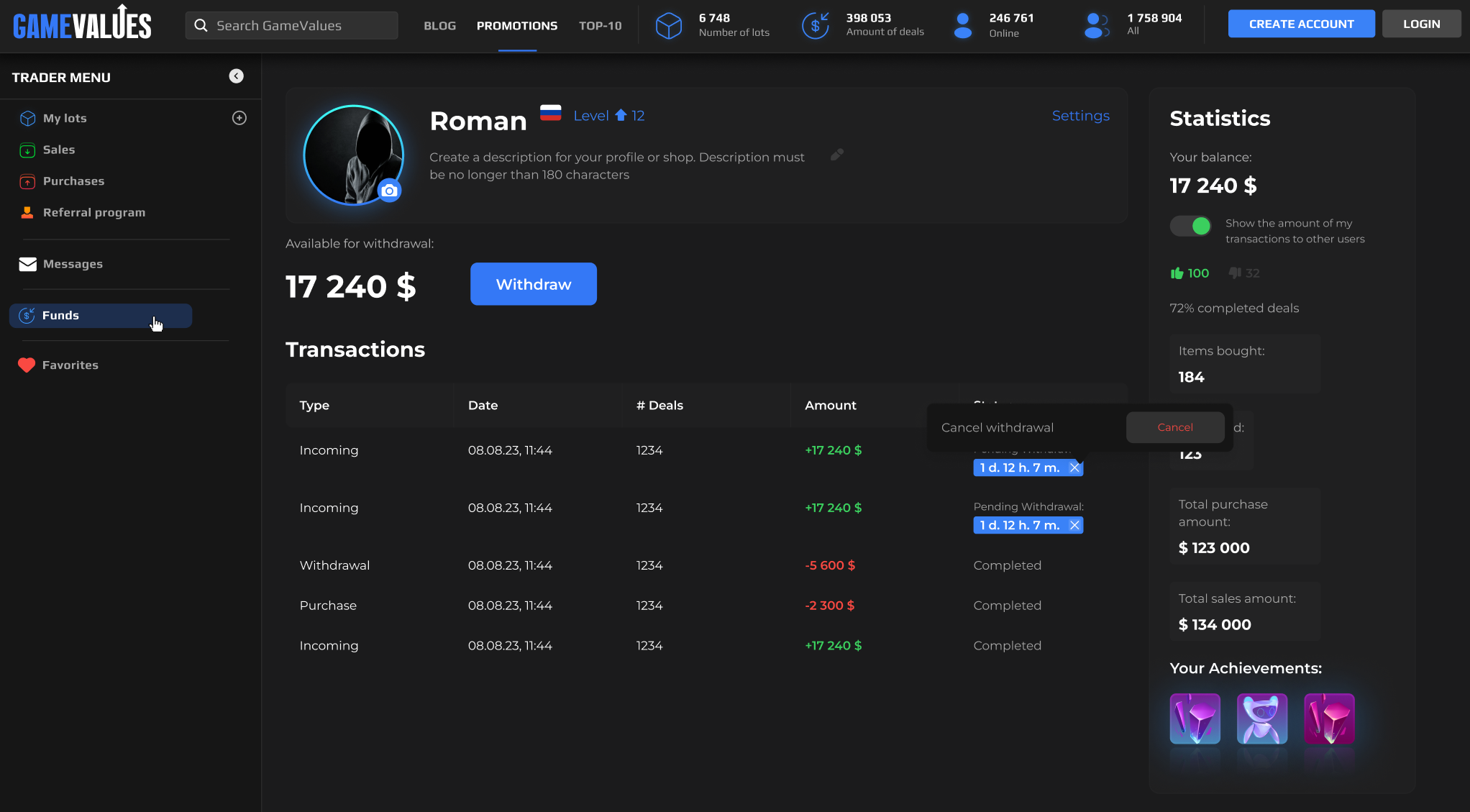Image resolution: width=1470 pixels, height=812 pixels.
Task: Open Favorites heart icon in sidebar
Action: pos(27,365)
